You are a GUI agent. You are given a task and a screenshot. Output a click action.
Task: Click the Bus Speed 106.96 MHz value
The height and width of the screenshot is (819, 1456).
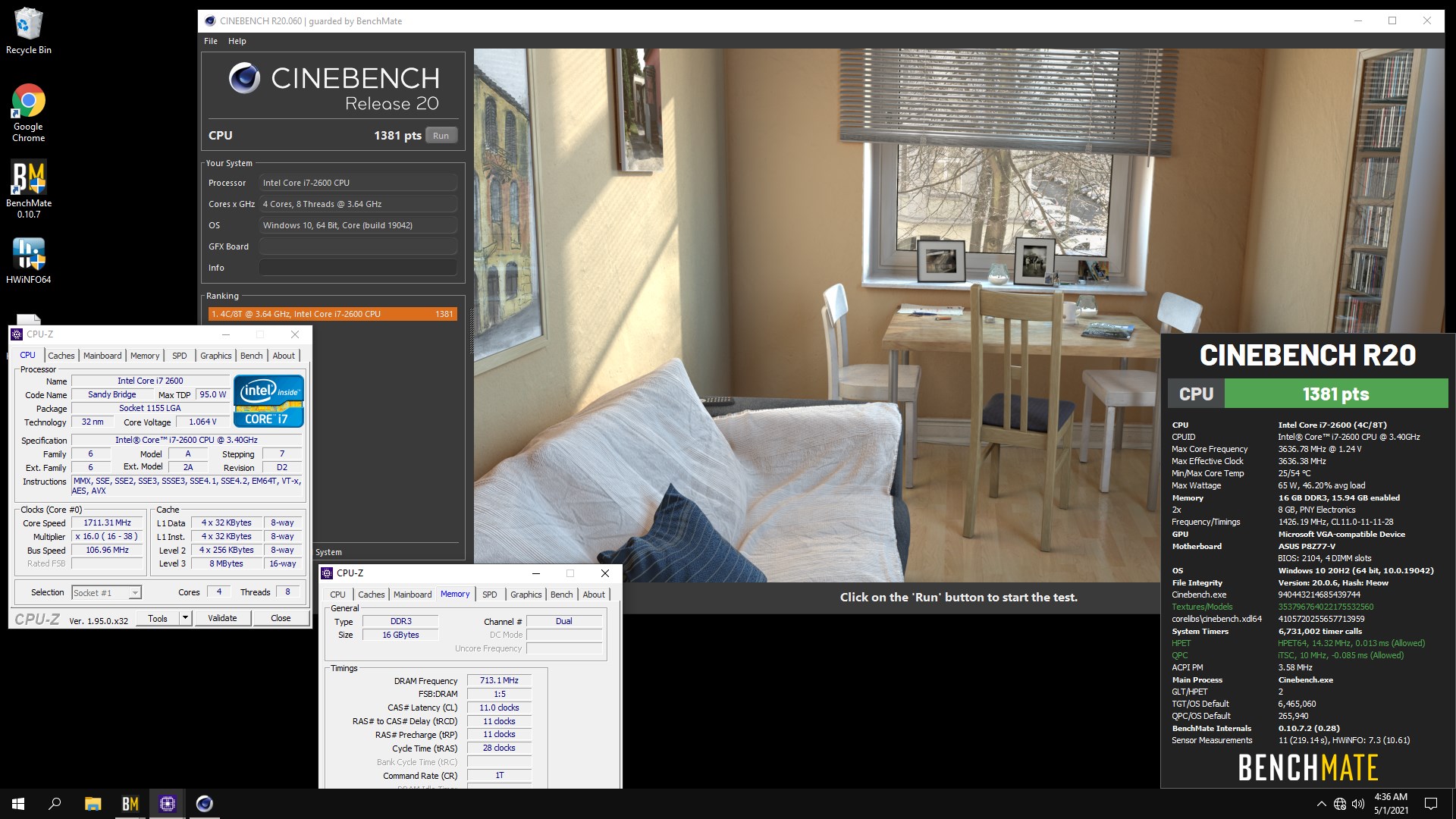point(107,550)
